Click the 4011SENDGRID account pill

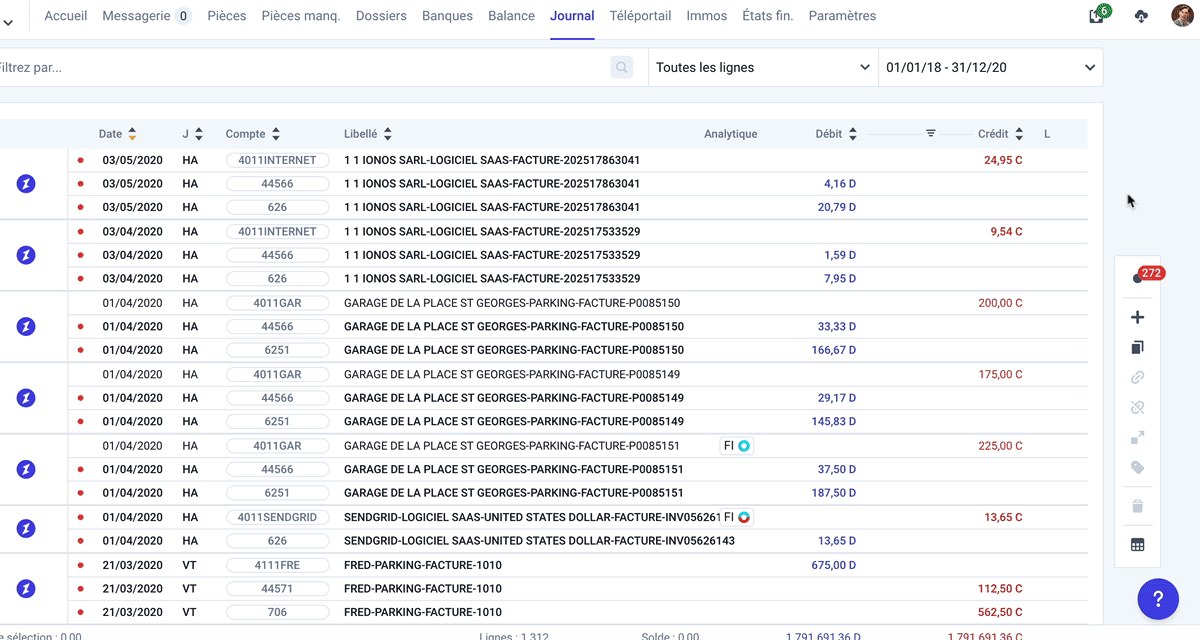coord(277,517)
